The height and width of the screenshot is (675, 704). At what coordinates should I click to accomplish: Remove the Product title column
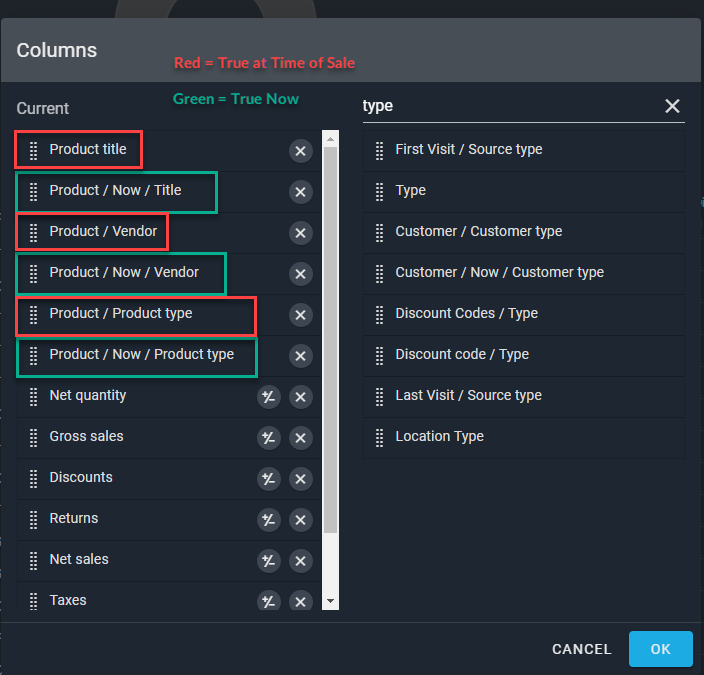tap(300, 151)
